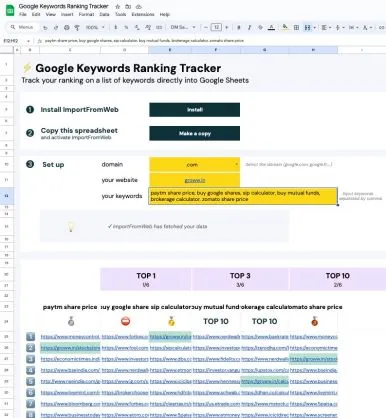Open the more number formats (123) dropdown

[159, 27]
